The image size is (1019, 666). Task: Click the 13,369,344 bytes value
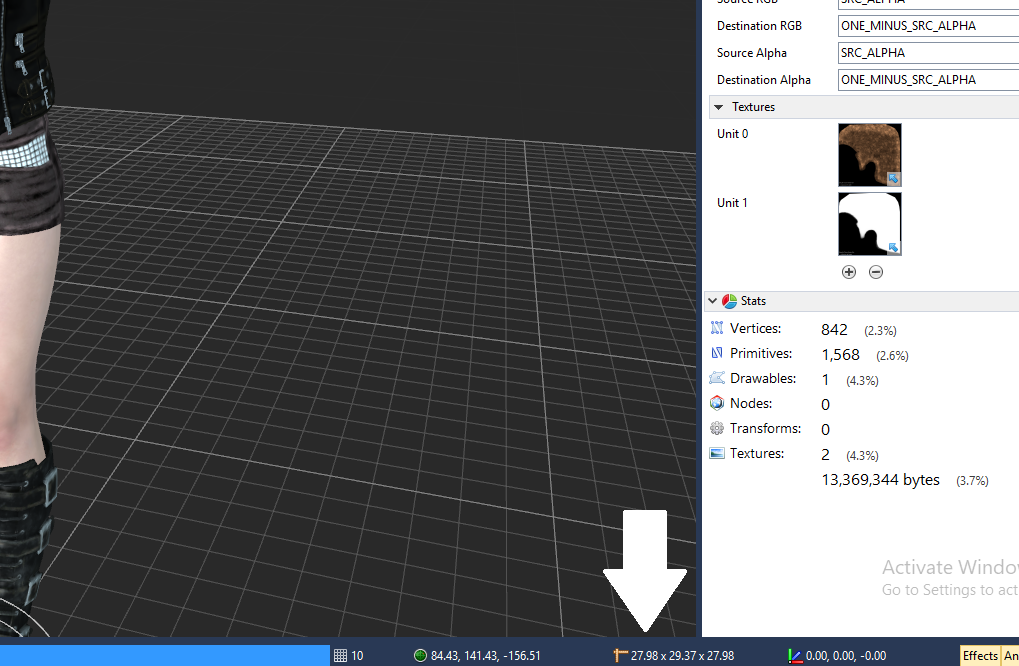pyautogui.click(x=881, y=480)
